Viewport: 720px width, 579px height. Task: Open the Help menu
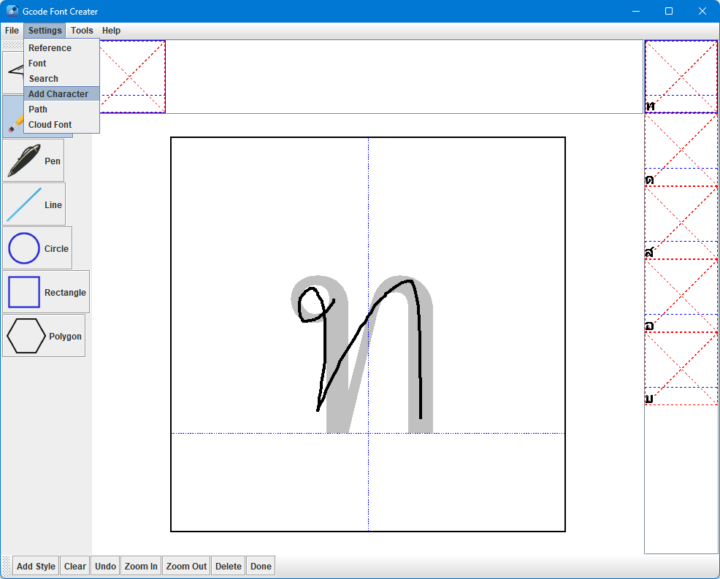pos(111,30)
